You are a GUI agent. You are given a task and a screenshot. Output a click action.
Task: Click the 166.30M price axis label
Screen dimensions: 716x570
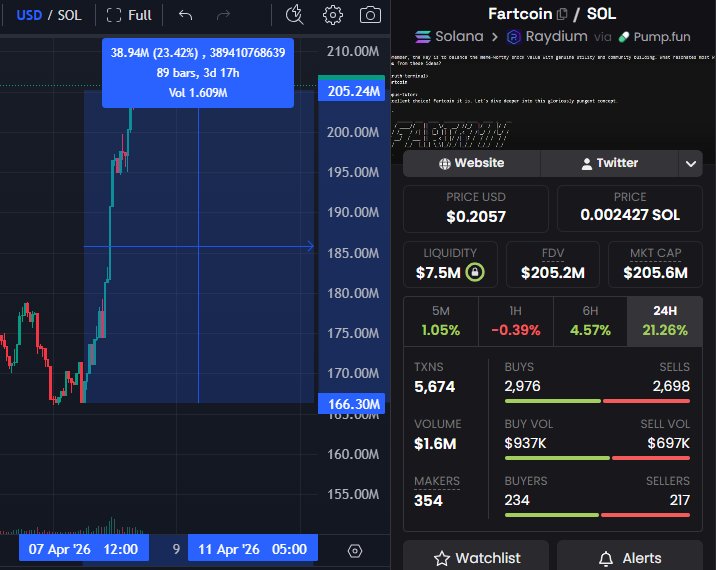coord(352,404)
